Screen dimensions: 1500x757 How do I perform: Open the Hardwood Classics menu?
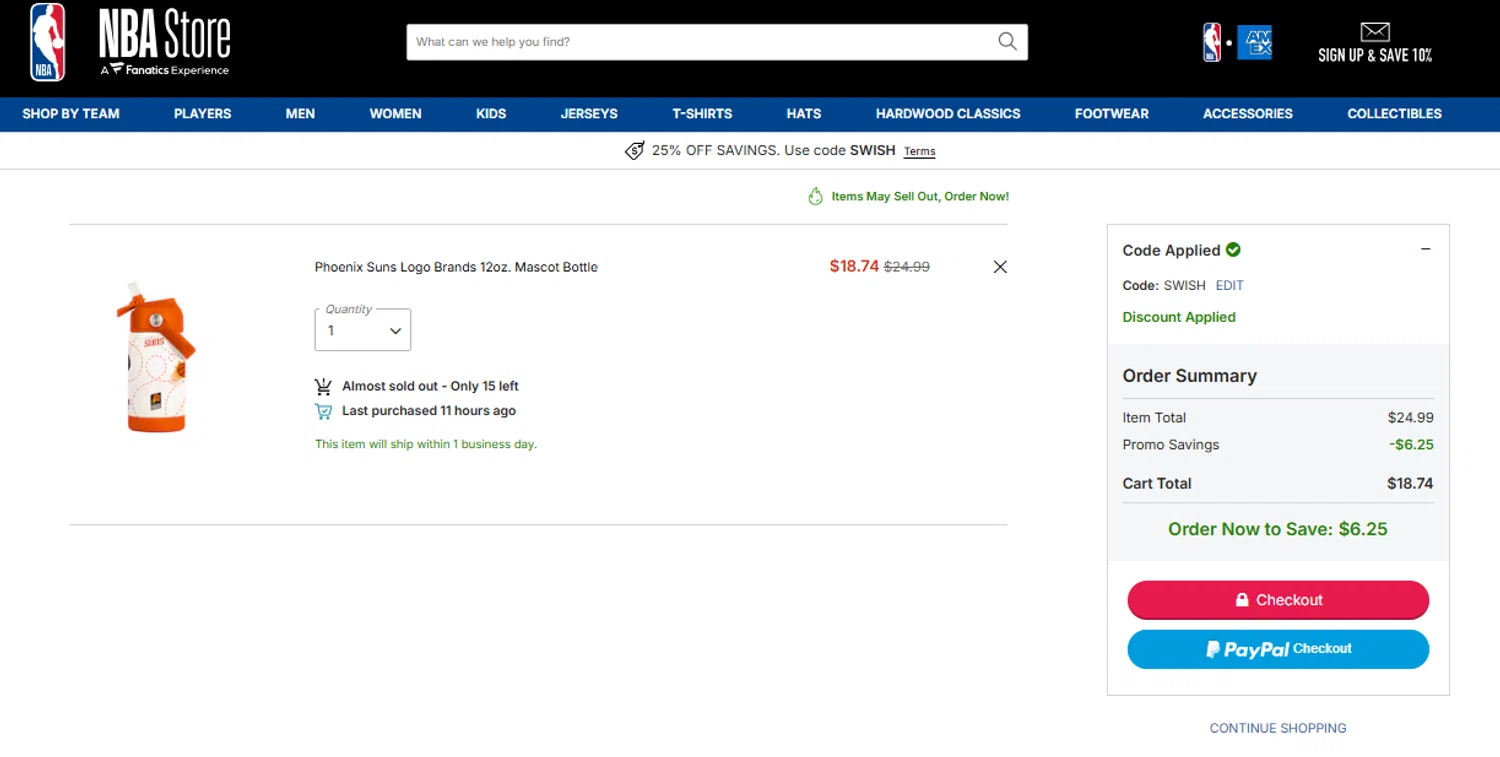pos(948,114)
